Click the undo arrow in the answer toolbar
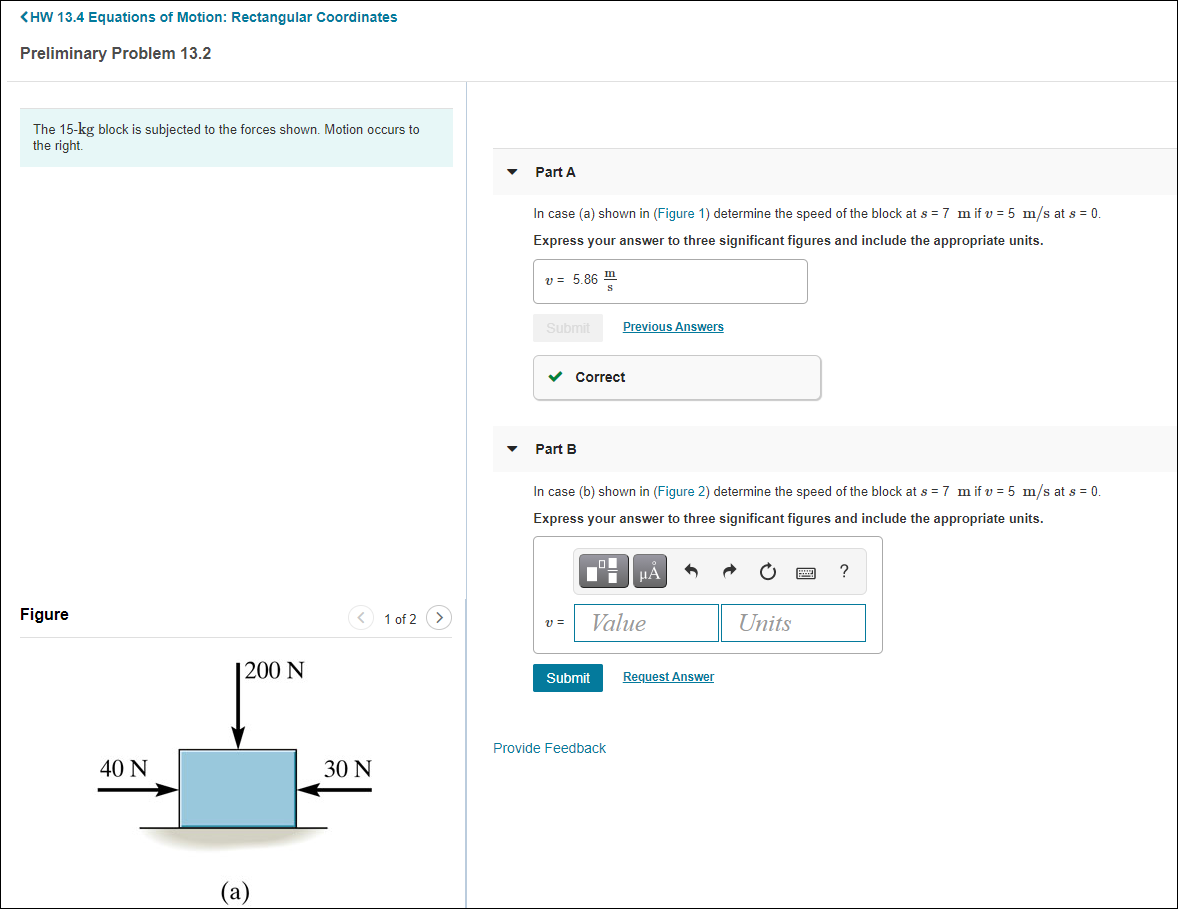This screenshot has width=1178, height=909. point(690,570)
